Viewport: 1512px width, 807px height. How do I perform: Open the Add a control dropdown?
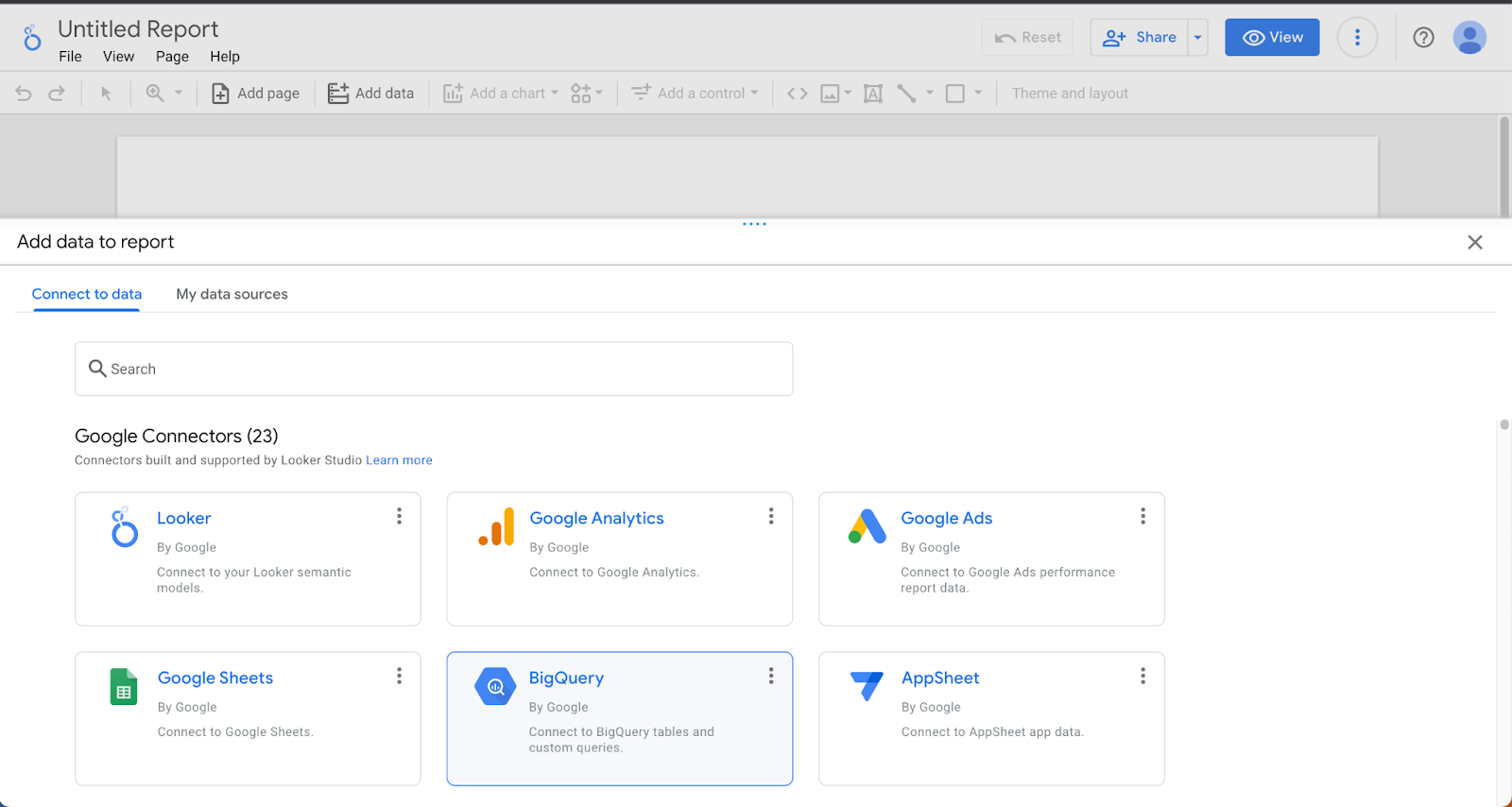point(695,94)
